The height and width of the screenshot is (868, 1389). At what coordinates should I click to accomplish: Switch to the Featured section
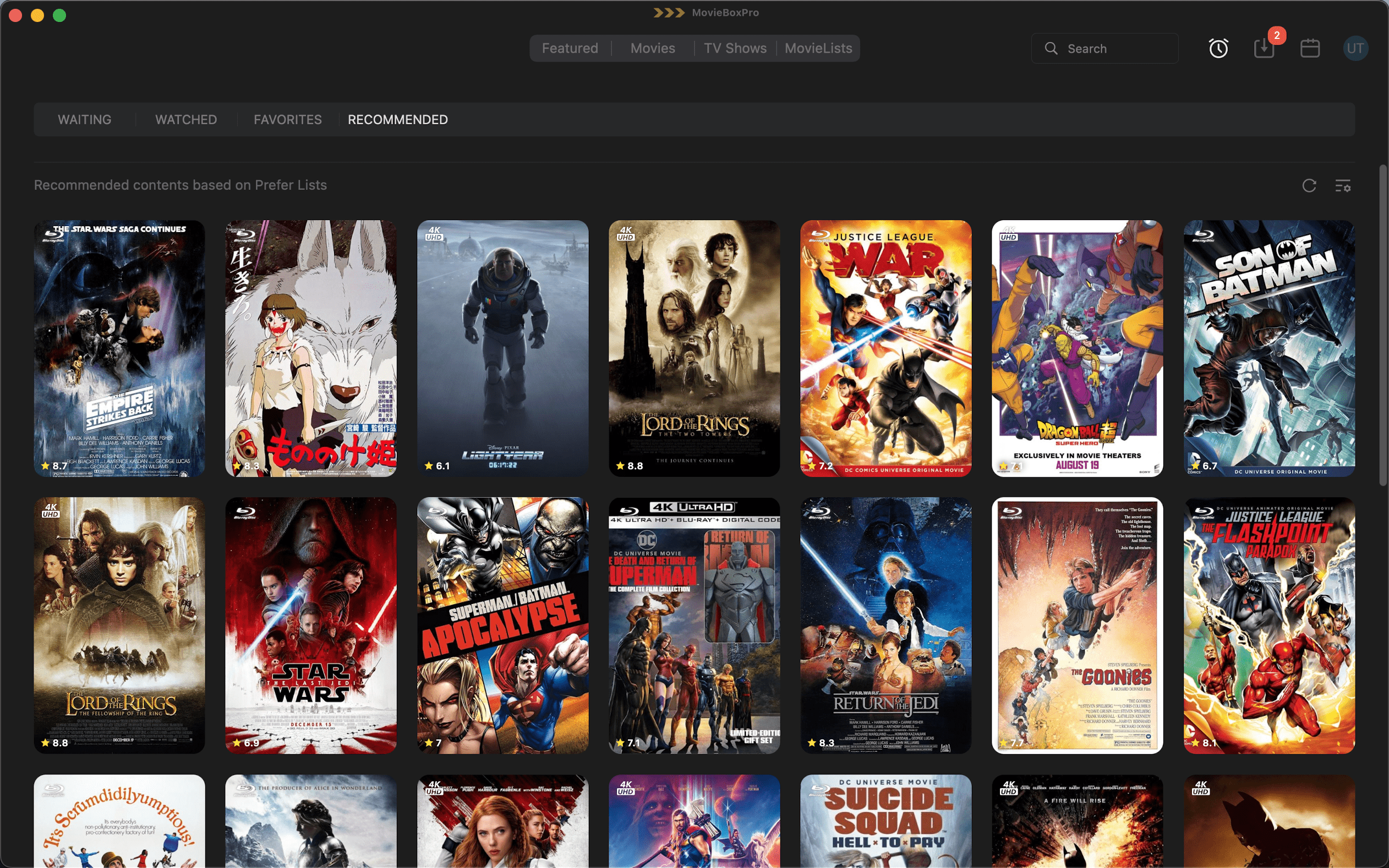click(570, 48)
